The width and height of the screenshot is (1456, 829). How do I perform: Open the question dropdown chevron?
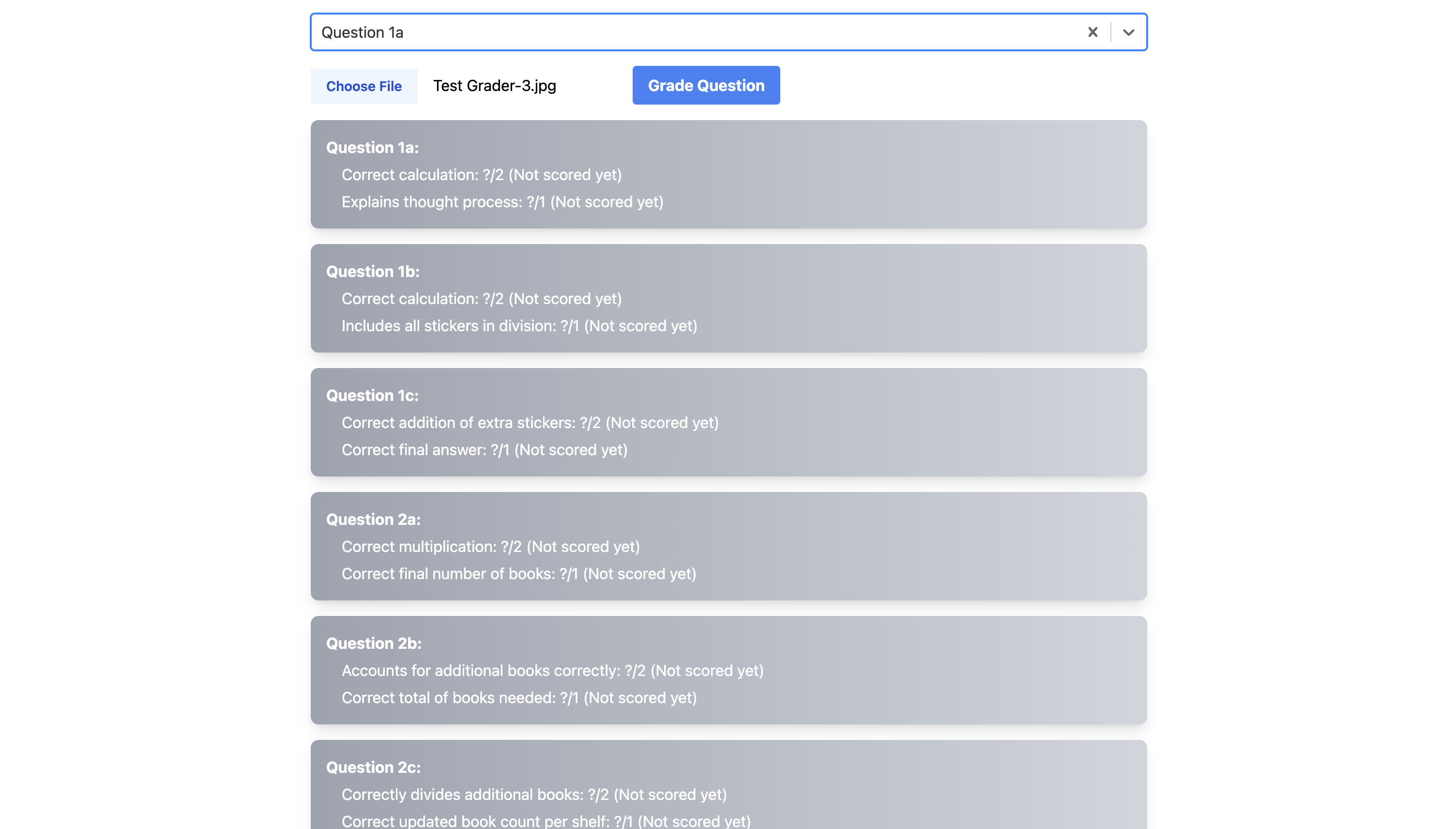[1128, 32]
